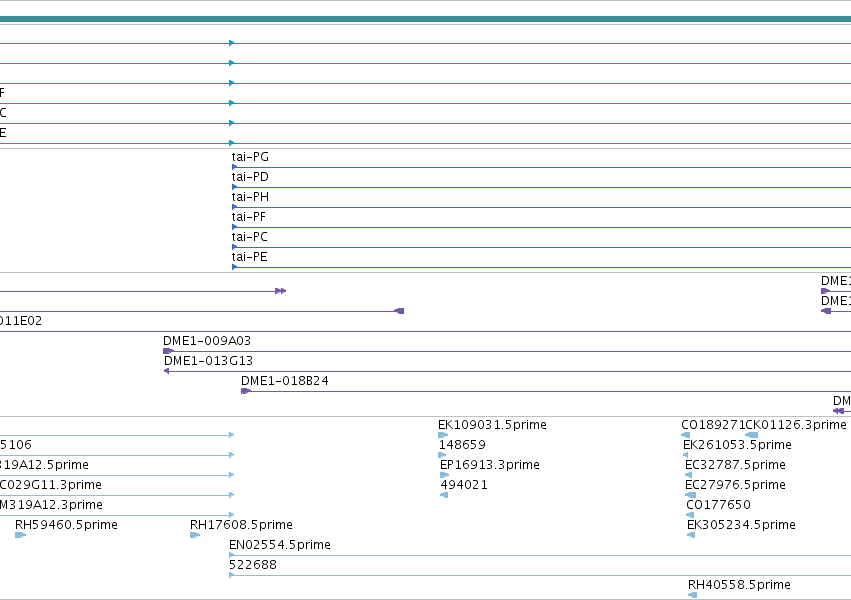Select the 494021 feature arrow glyph
The image size is (851, 600).
pos(444,495)
